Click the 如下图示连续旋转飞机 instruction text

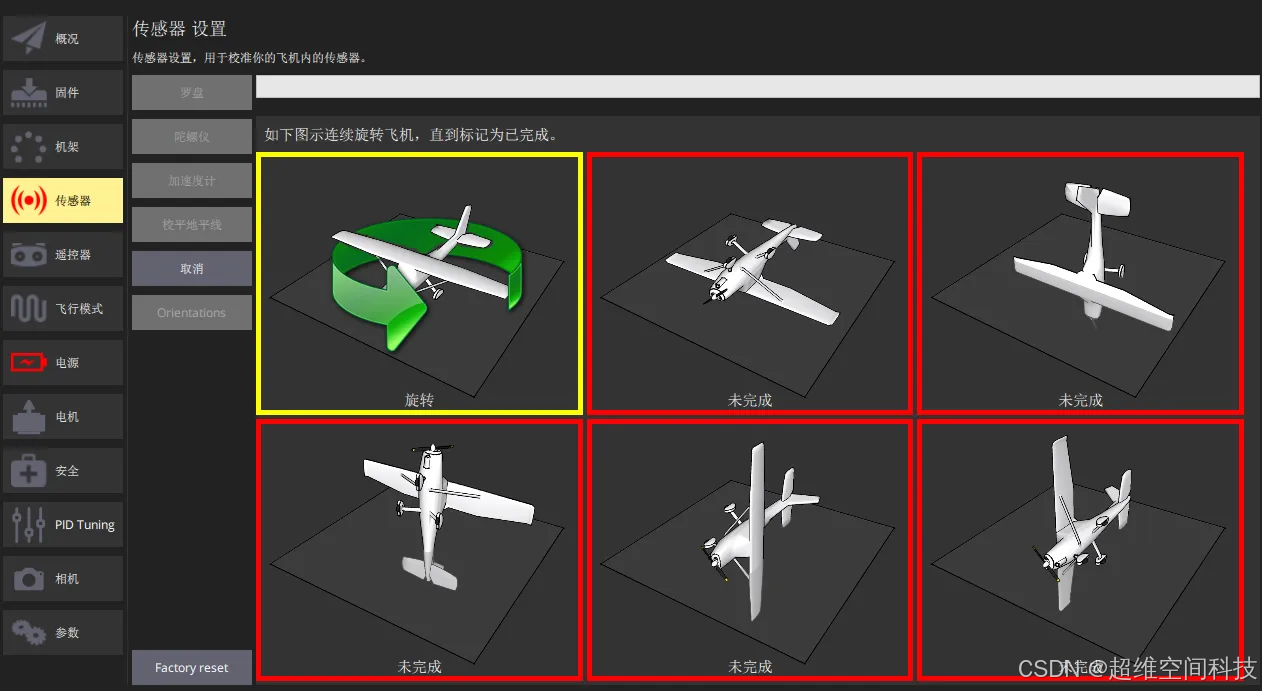pos(411,134)
